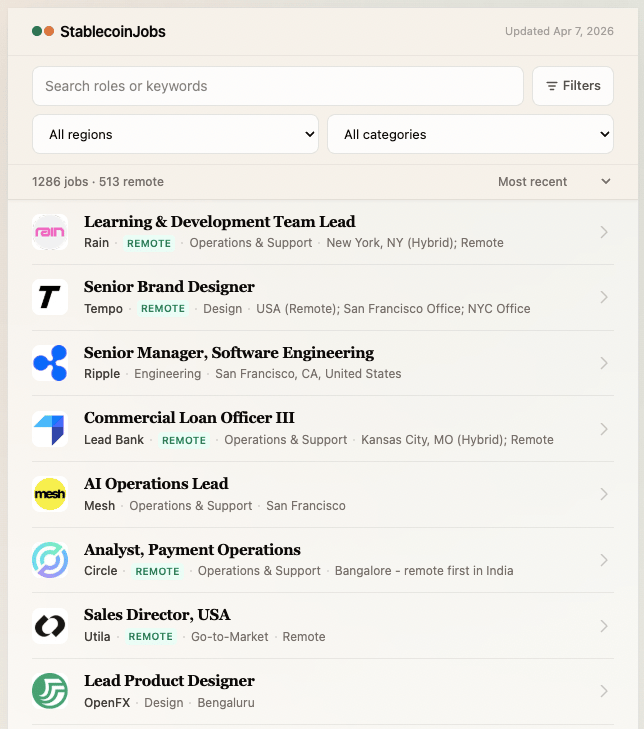
Task: Open the AI Operations Lead row chevron
Action: [604, 494]
